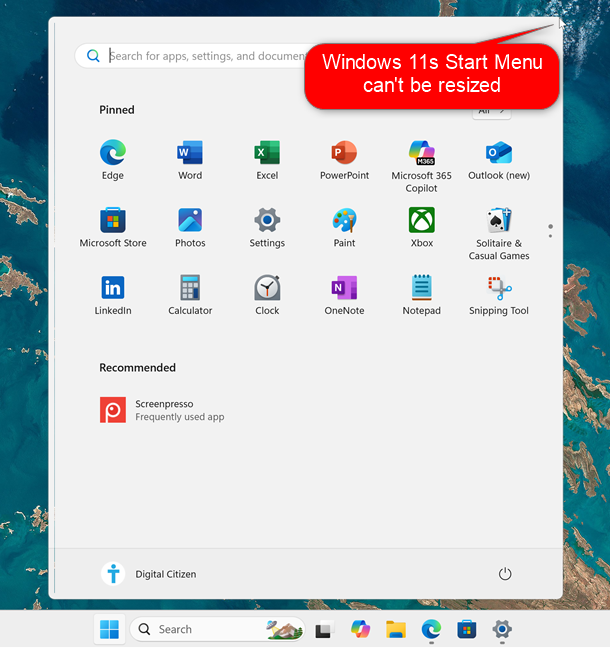Click the power button in Start menu
This screenshot has width=610, height=648.
[505, 574]
